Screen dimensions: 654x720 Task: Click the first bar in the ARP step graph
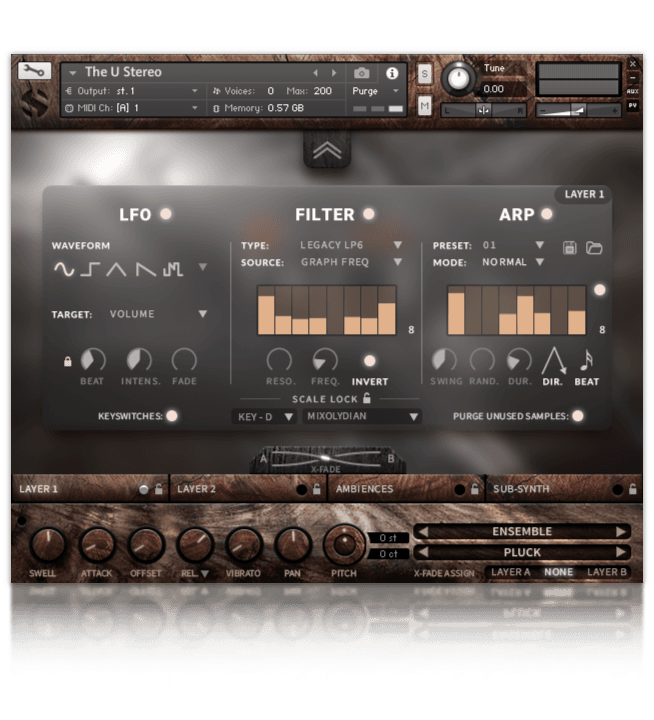tap(456, 310)
